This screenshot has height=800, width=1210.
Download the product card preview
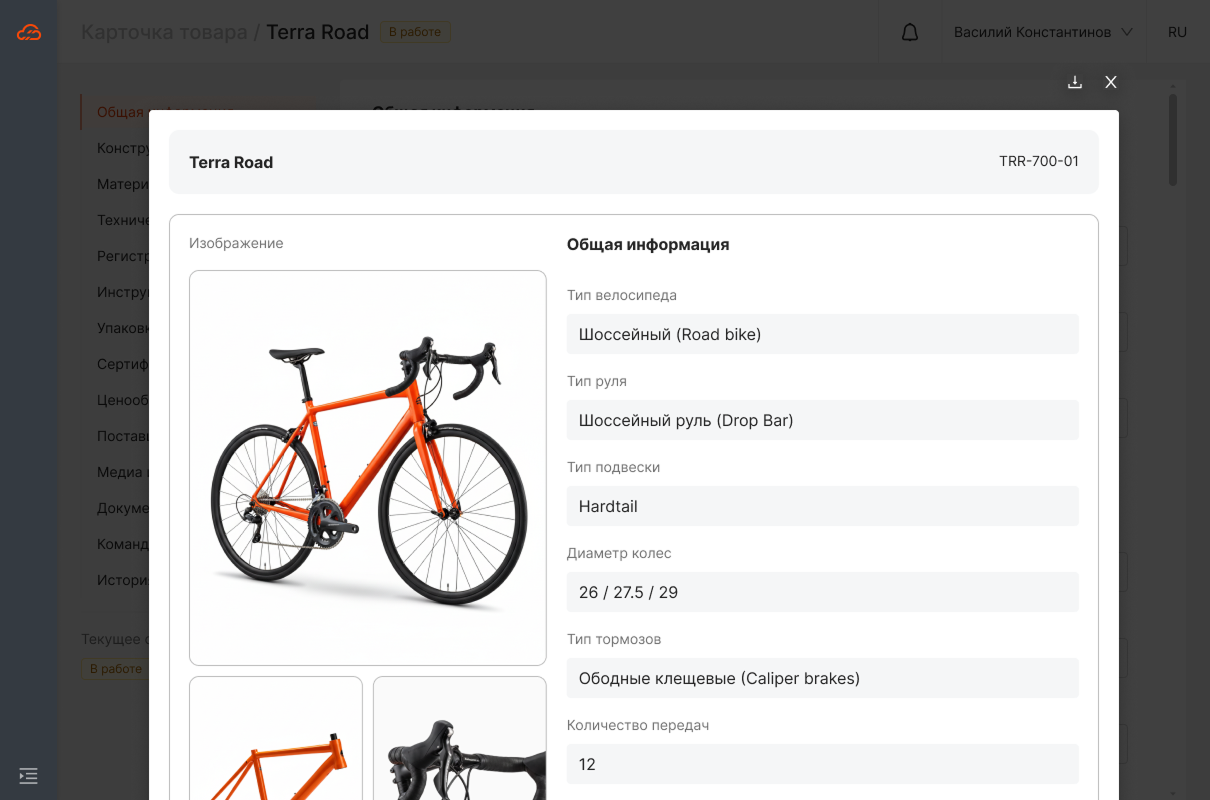coord(1075,82)
